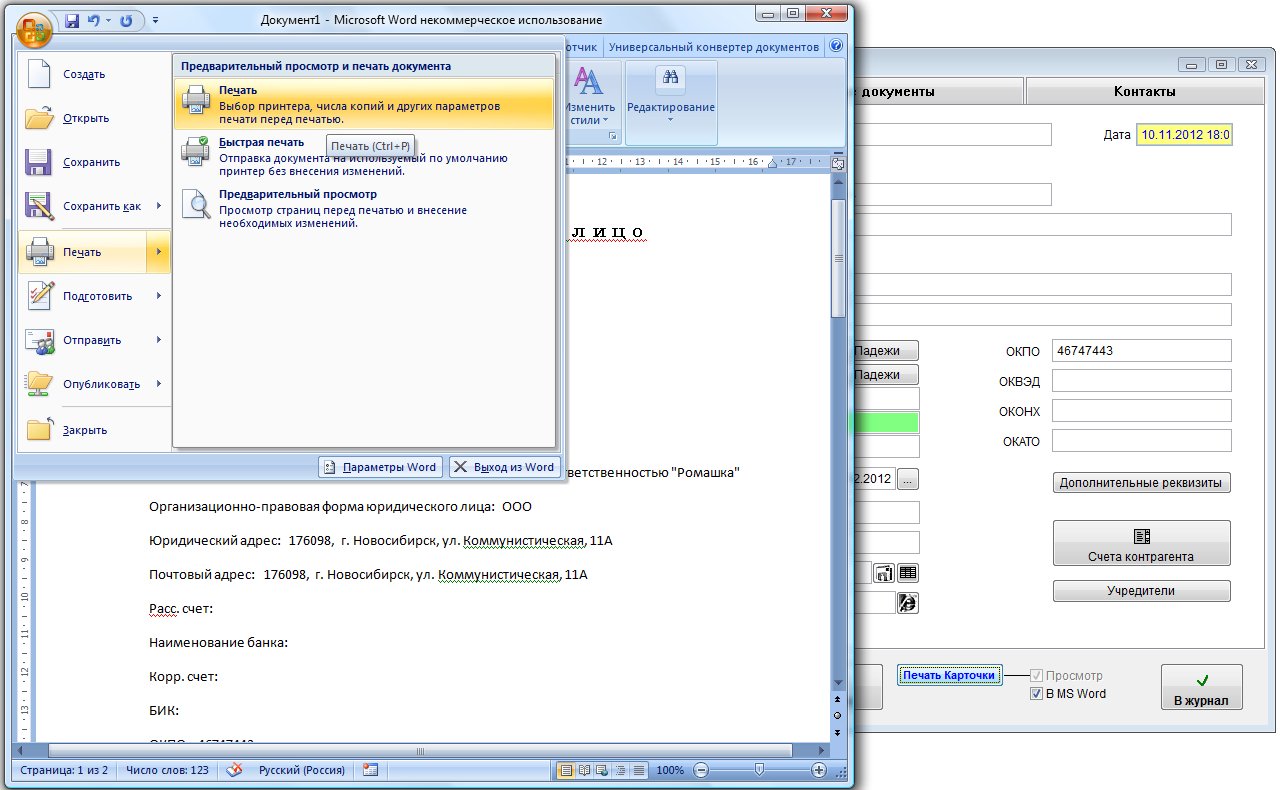The image size is (1280, 790).
Task: Click the Save icon in Quick Access Toolbar
Action: [x=72, y=20]
